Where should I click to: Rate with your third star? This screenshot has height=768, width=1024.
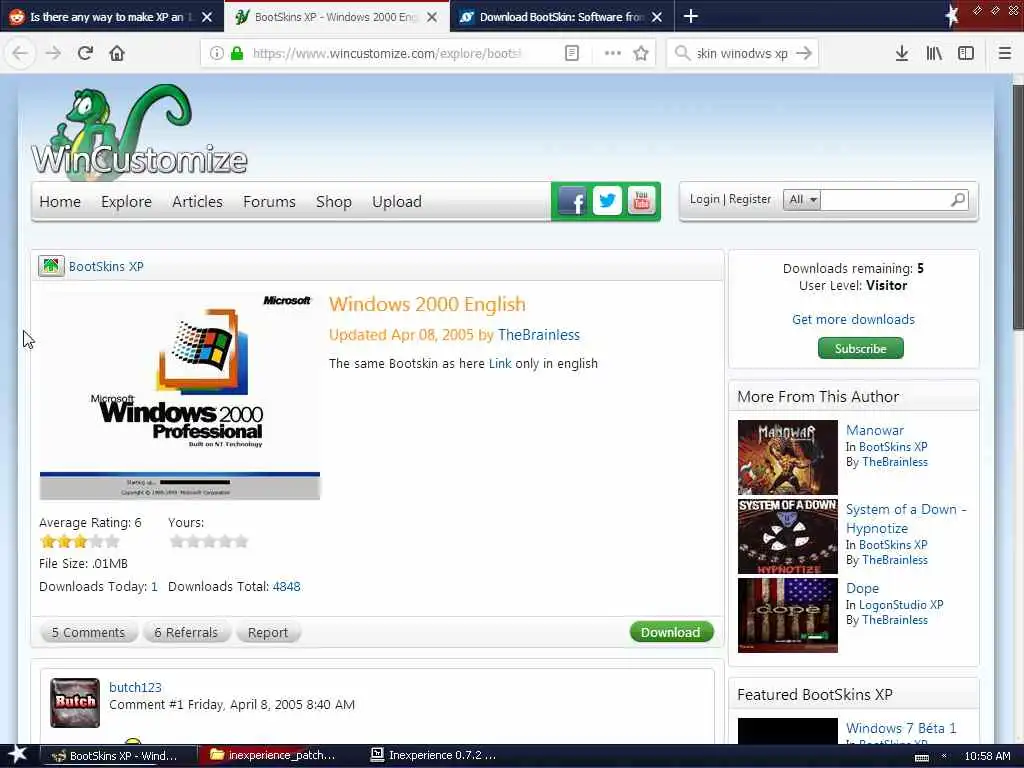[209, 541]
